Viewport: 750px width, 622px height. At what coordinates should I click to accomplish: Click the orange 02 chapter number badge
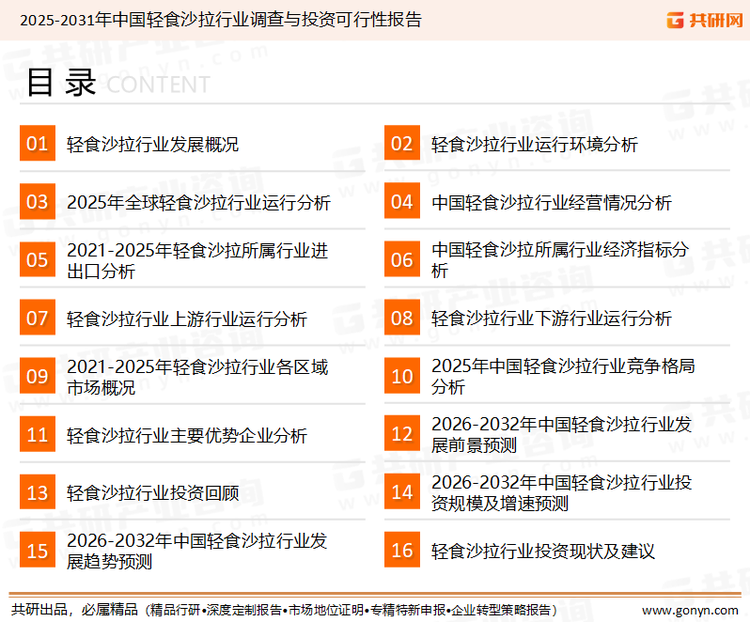coord(402,144)
